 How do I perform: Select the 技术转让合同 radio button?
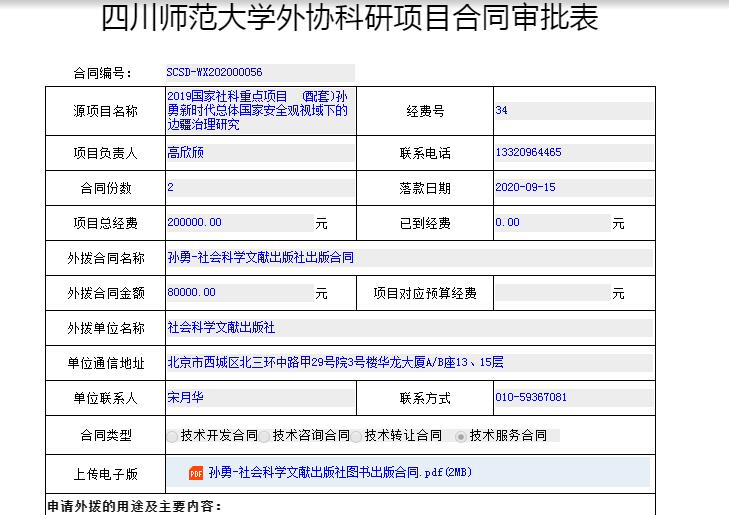[357, 436]
